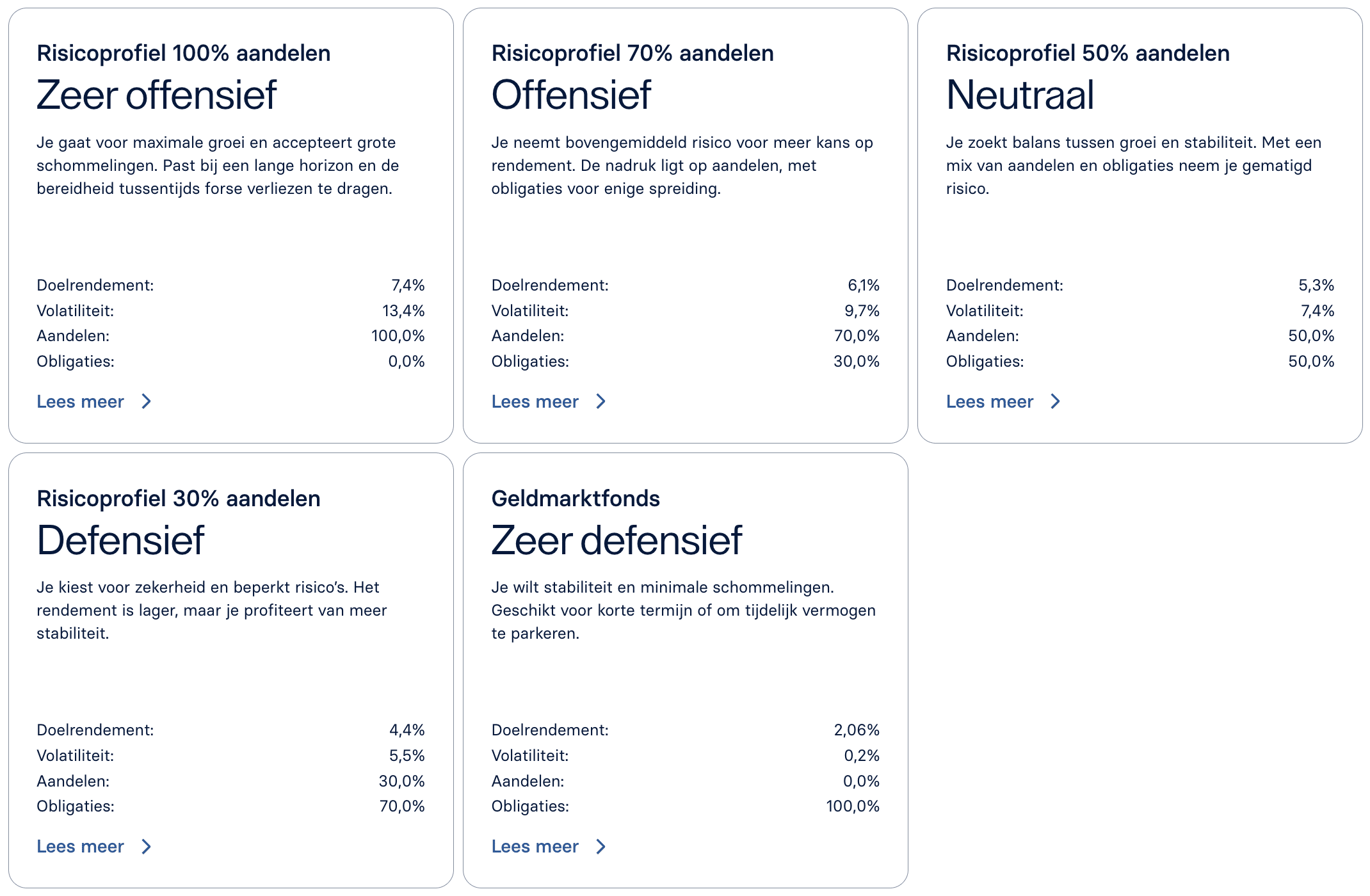Open 'Lees meer' for 50% aandelen profile
Viewport: 1370px width, 896px height.
pyautogui.click(x=990, y=401)
